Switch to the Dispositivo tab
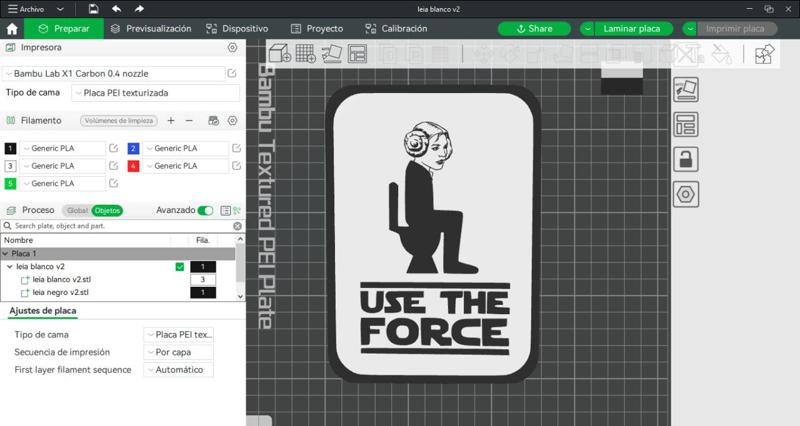Screen dimensions: 800x426 click(x=237, y=29)
